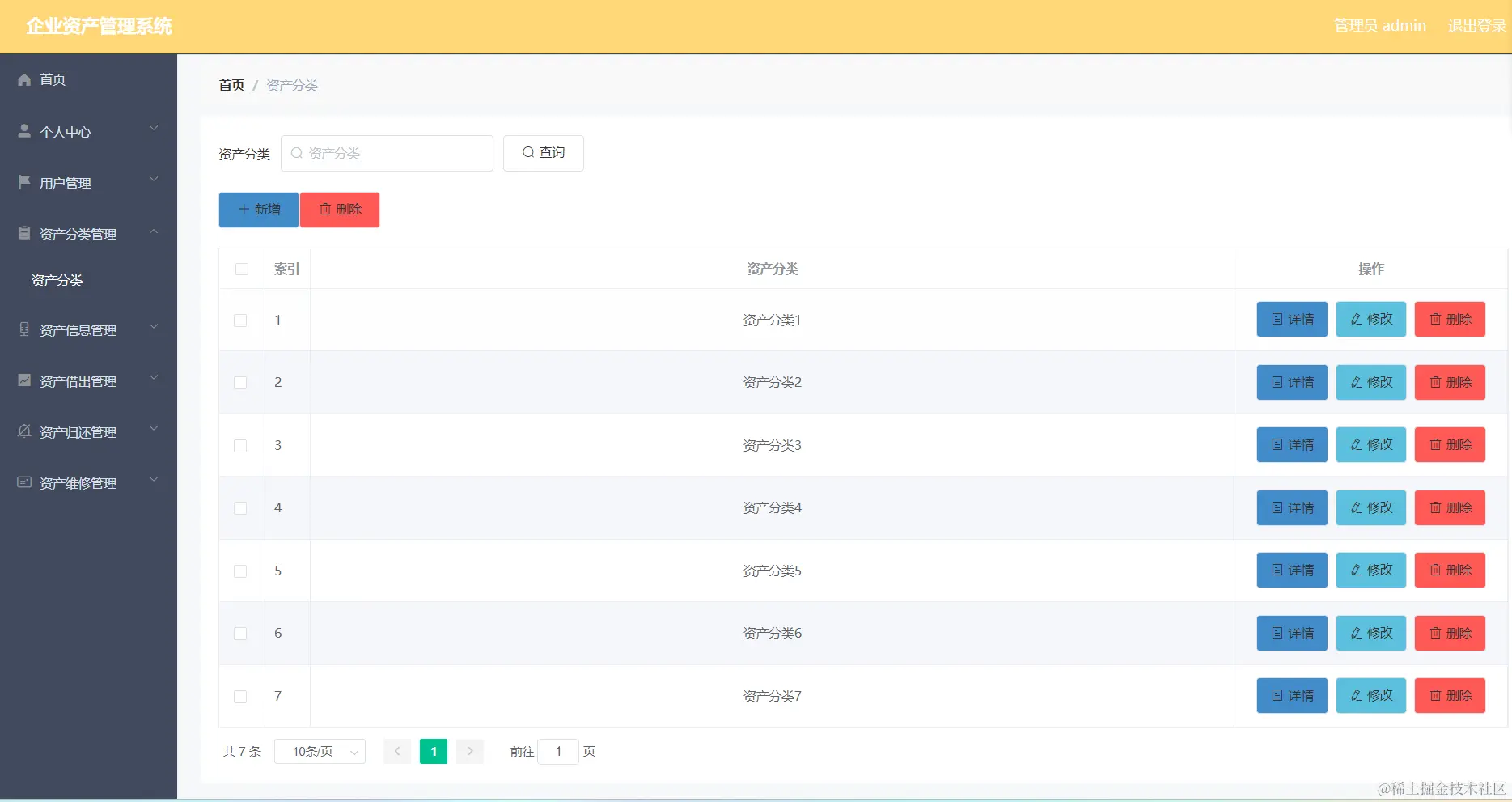Expand the 用户管理 submenu chevron
This screenshot has height=802, width=1512.
point(154,179)
